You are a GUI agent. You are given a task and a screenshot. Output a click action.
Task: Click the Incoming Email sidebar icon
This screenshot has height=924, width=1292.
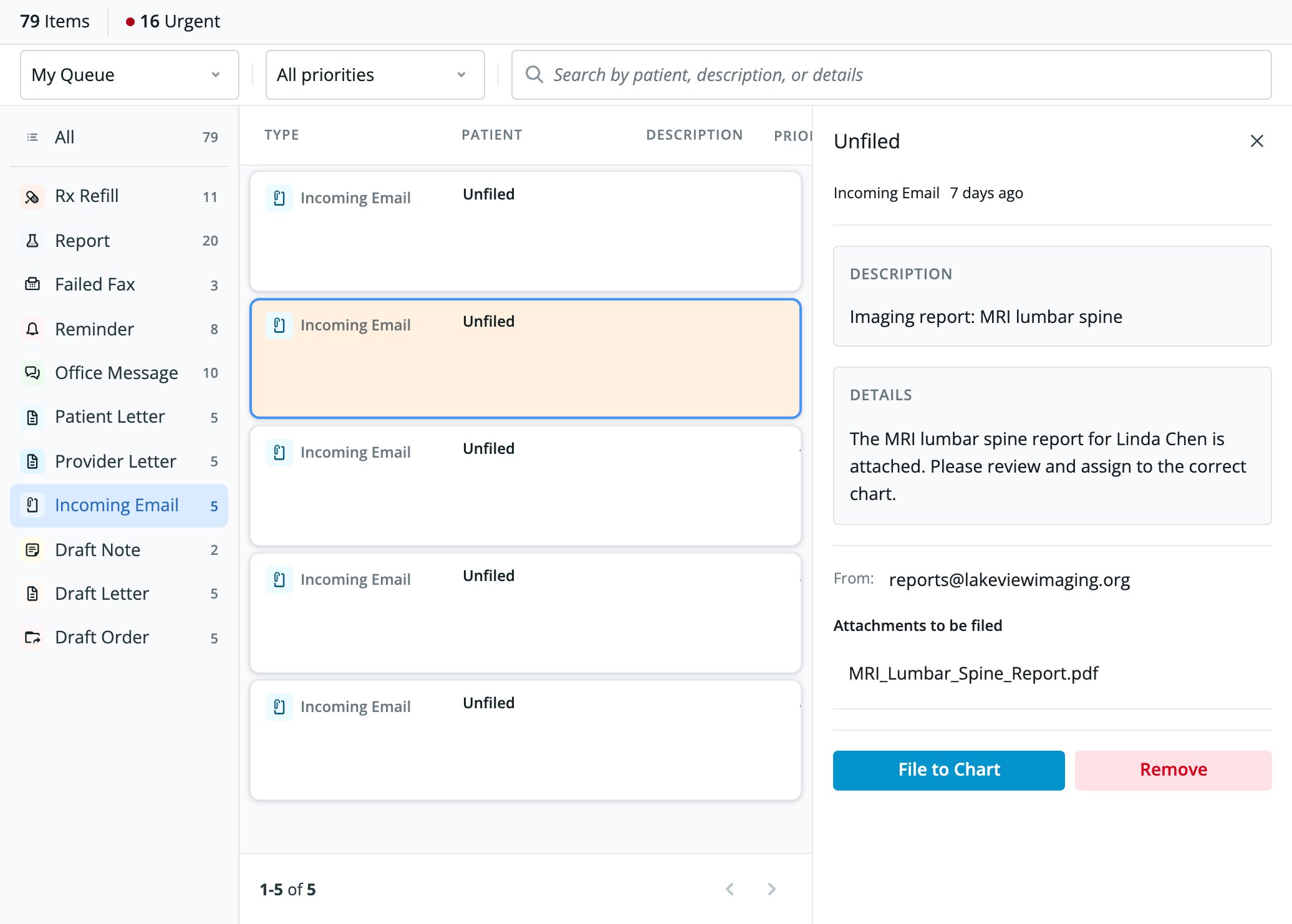click(x=32, y=505)
